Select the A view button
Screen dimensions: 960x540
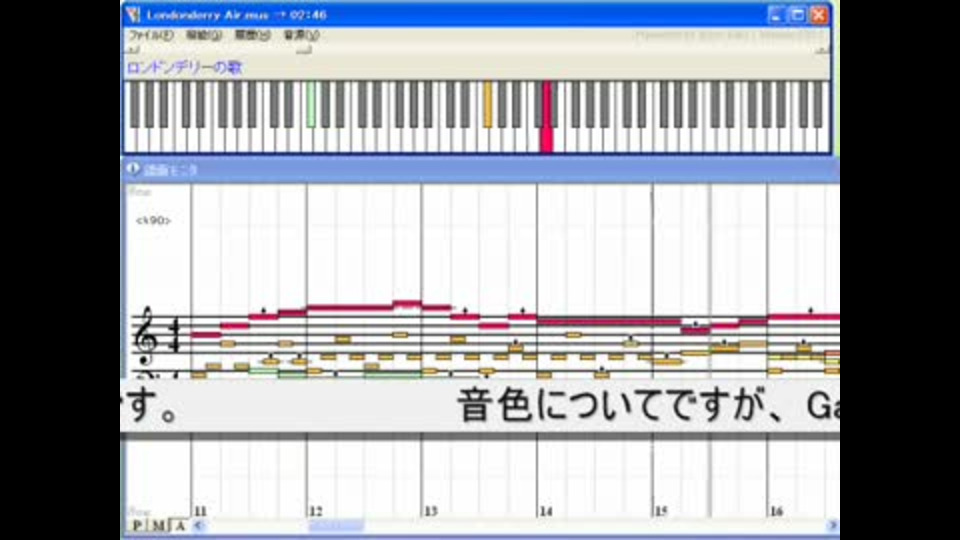[x=179, y=525]
